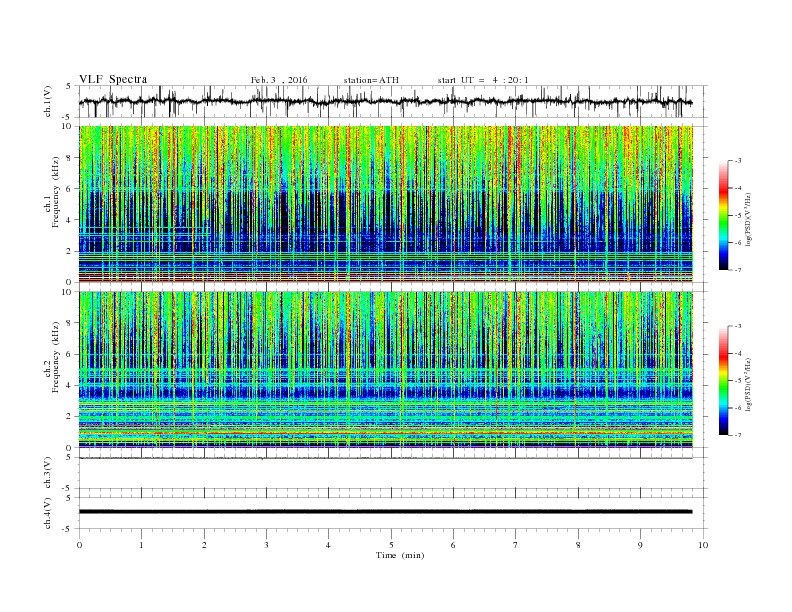Click the "4" kHz tick of ch.2 spectrogram
Viewport: 792px width, 612px height.
(x=69, y=385)
